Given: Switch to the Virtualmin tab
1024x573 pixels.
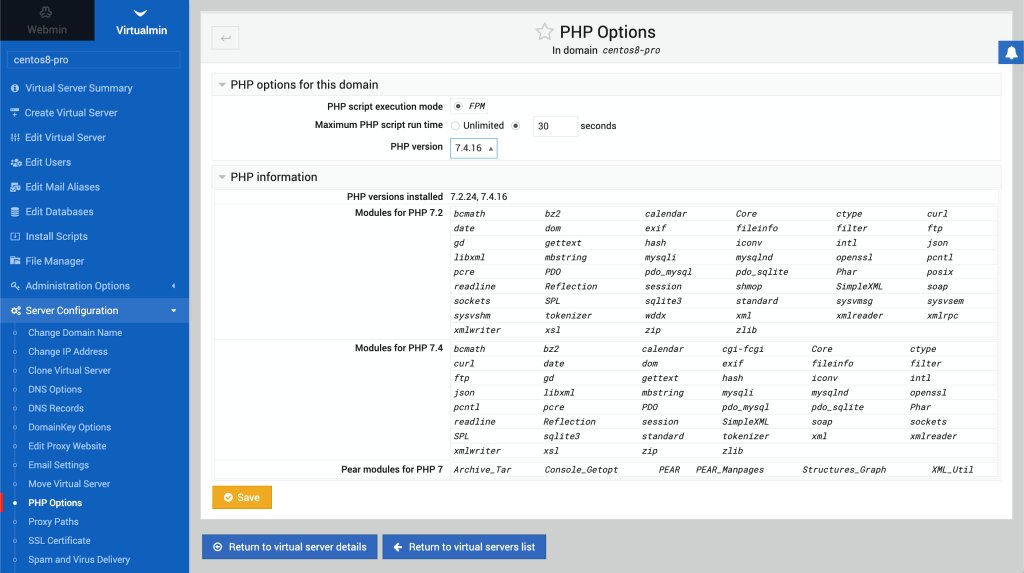Looking at the screenshot, I should click(142, 20).
